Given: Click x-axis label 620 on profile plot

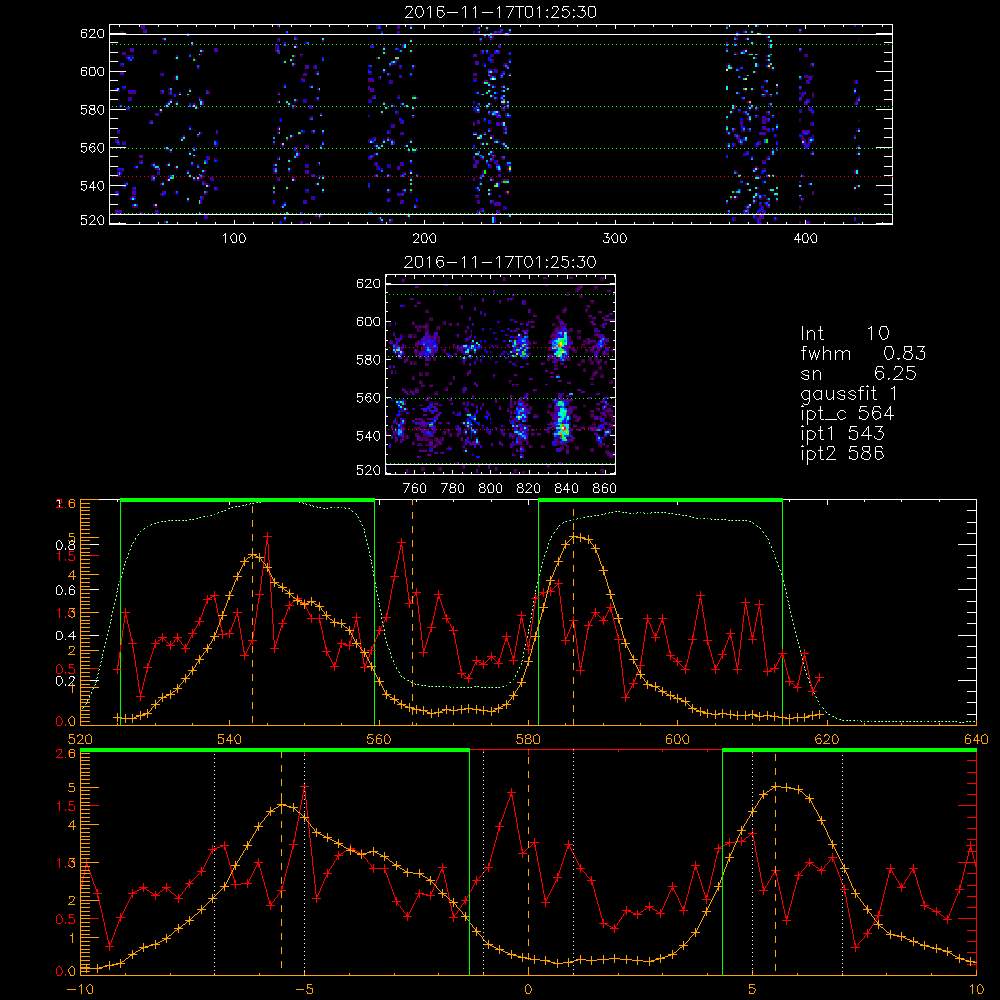Looking at the screenshot, I should 827,739.
